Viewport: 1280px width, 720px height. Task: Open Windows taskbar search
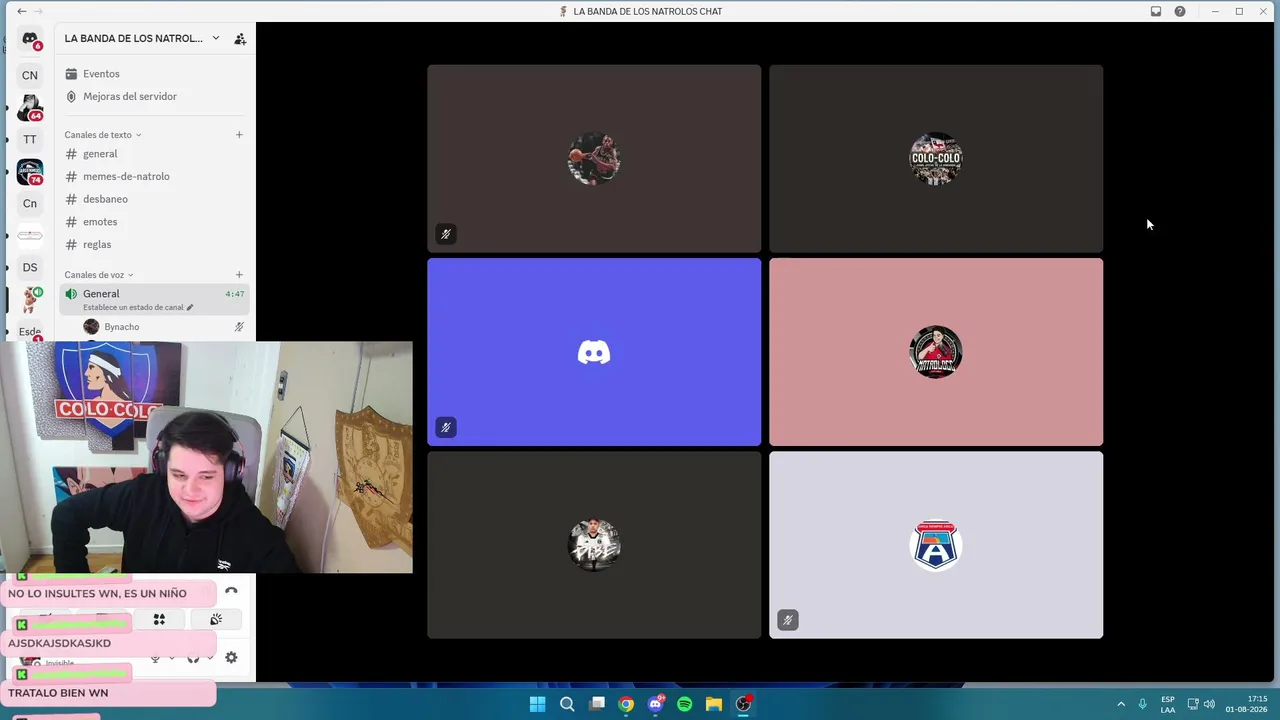tap(567, 704)
